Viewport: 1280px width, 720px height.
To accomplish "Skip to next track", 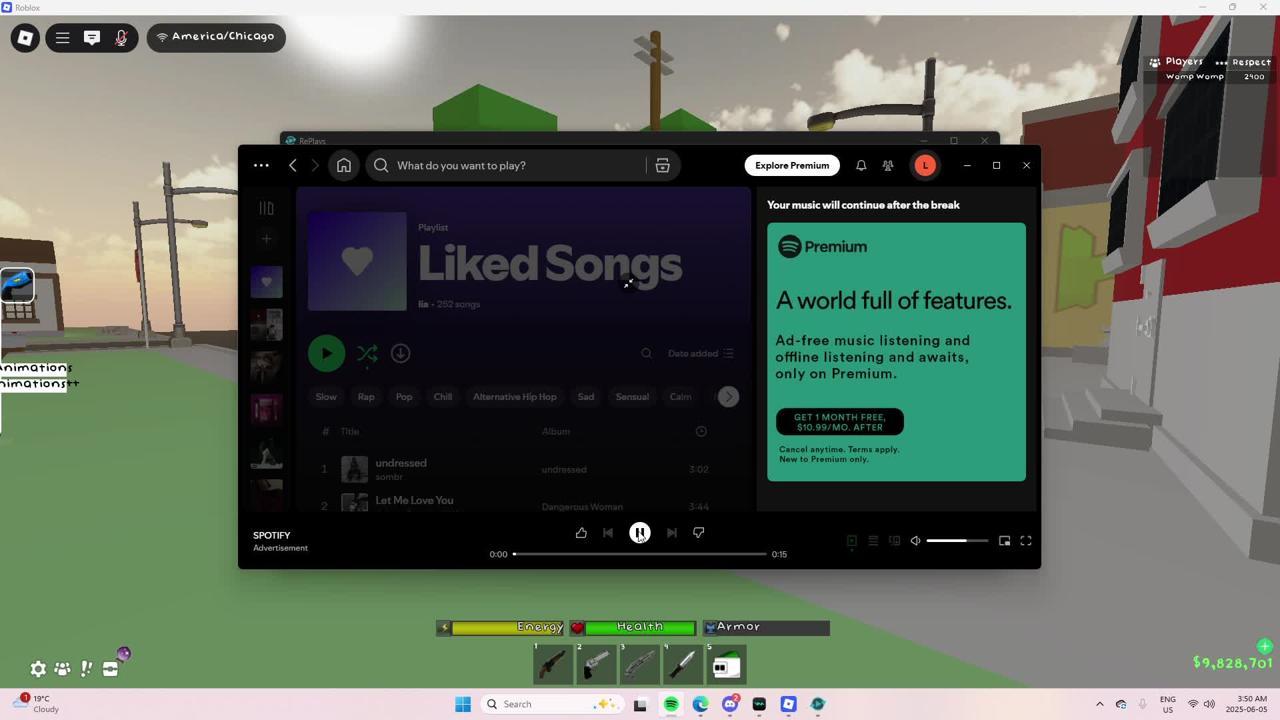I will coord(671,533).
